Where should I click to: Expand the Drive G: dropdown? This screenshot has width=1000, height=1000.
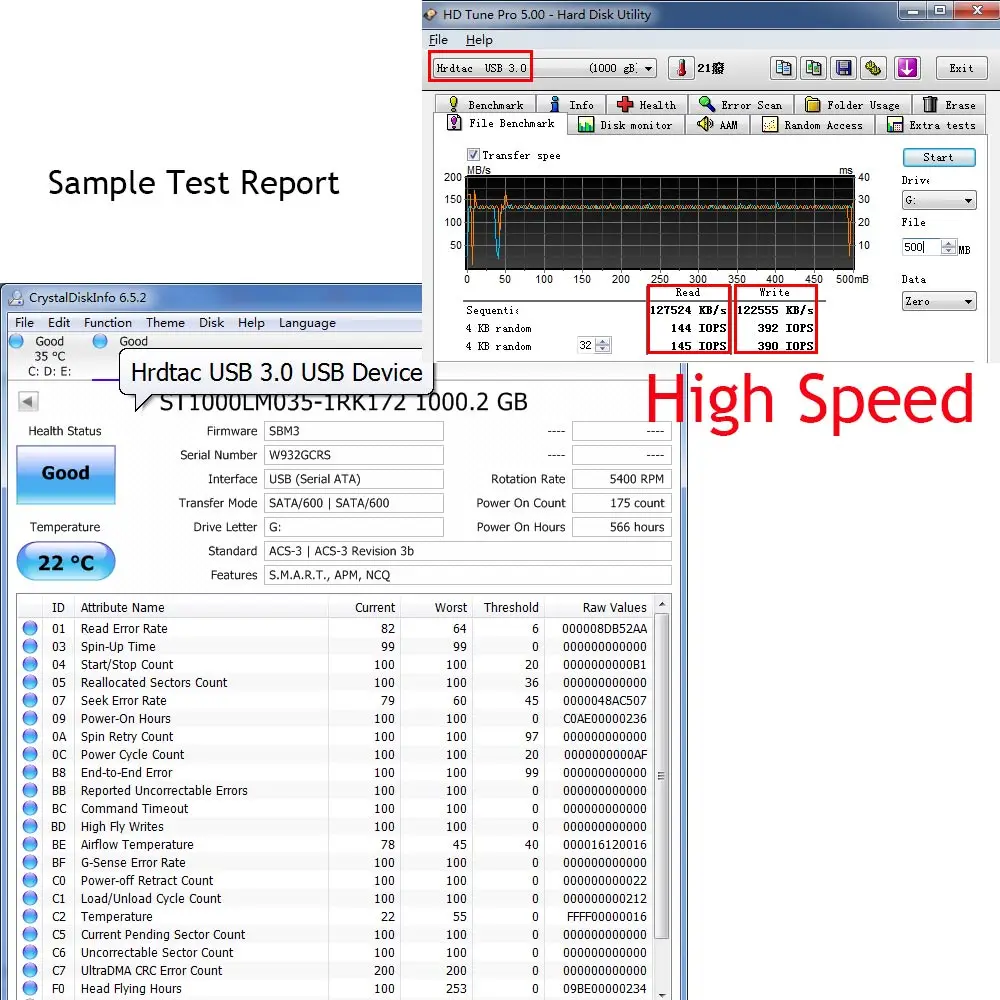[939, 200]
